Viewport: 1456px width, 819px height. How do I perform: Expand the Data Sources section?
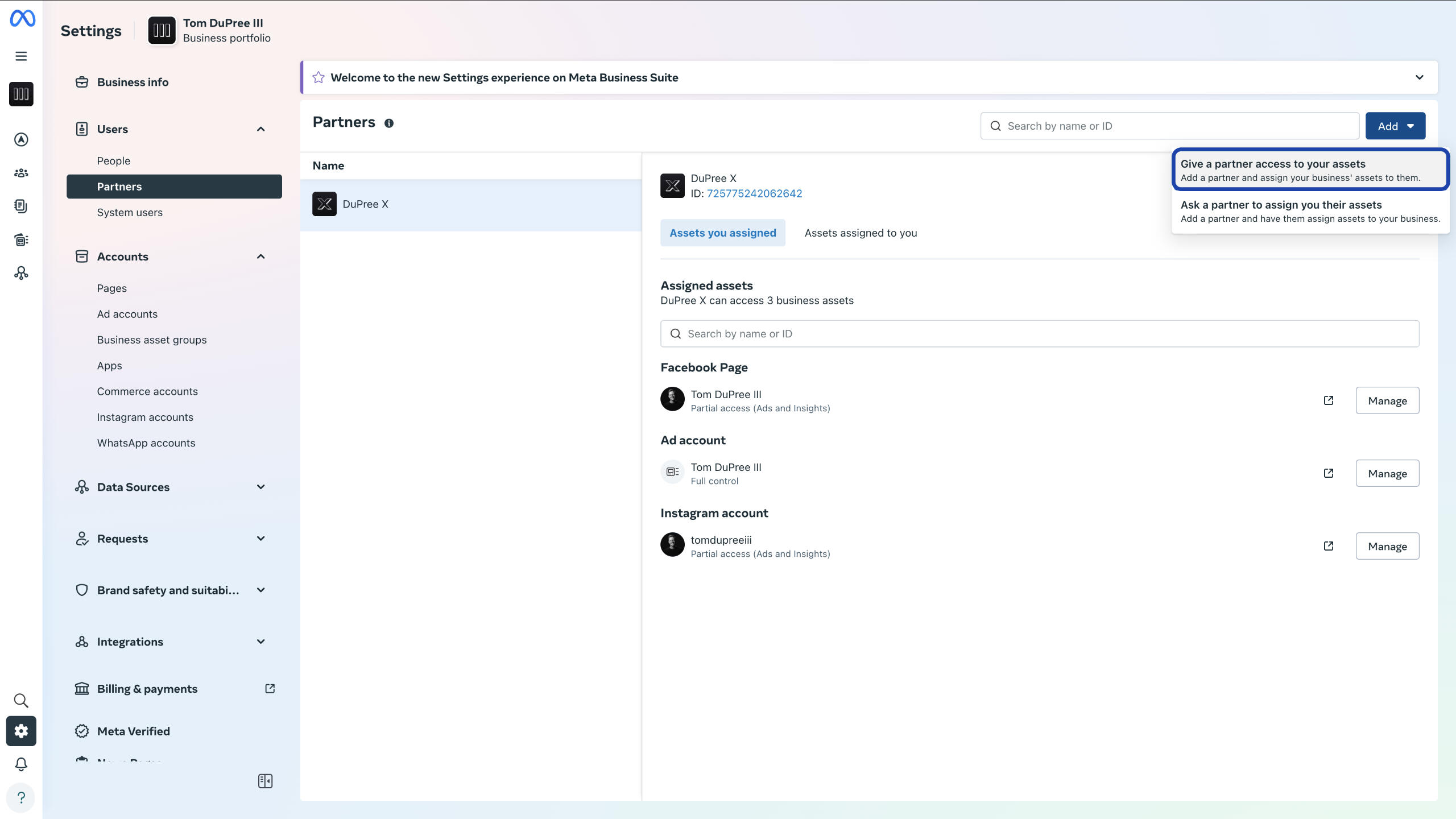[x=260, y=487]
